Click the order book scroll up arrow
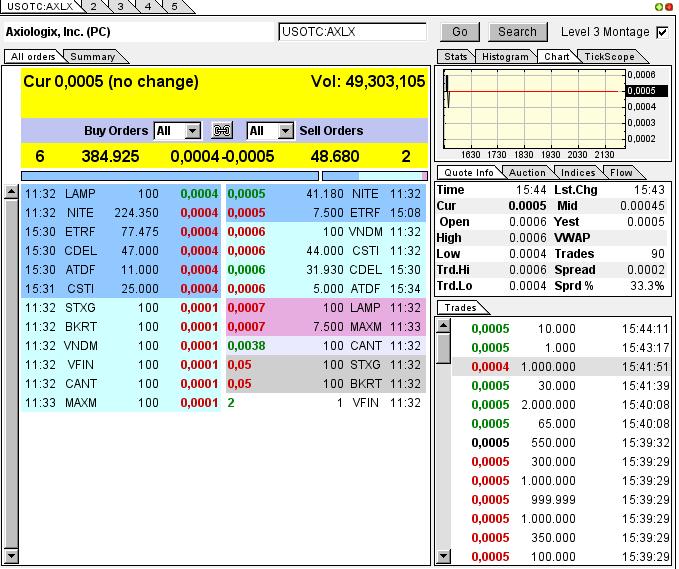Viewport: 679px width, 569px height. click(11, 191)
